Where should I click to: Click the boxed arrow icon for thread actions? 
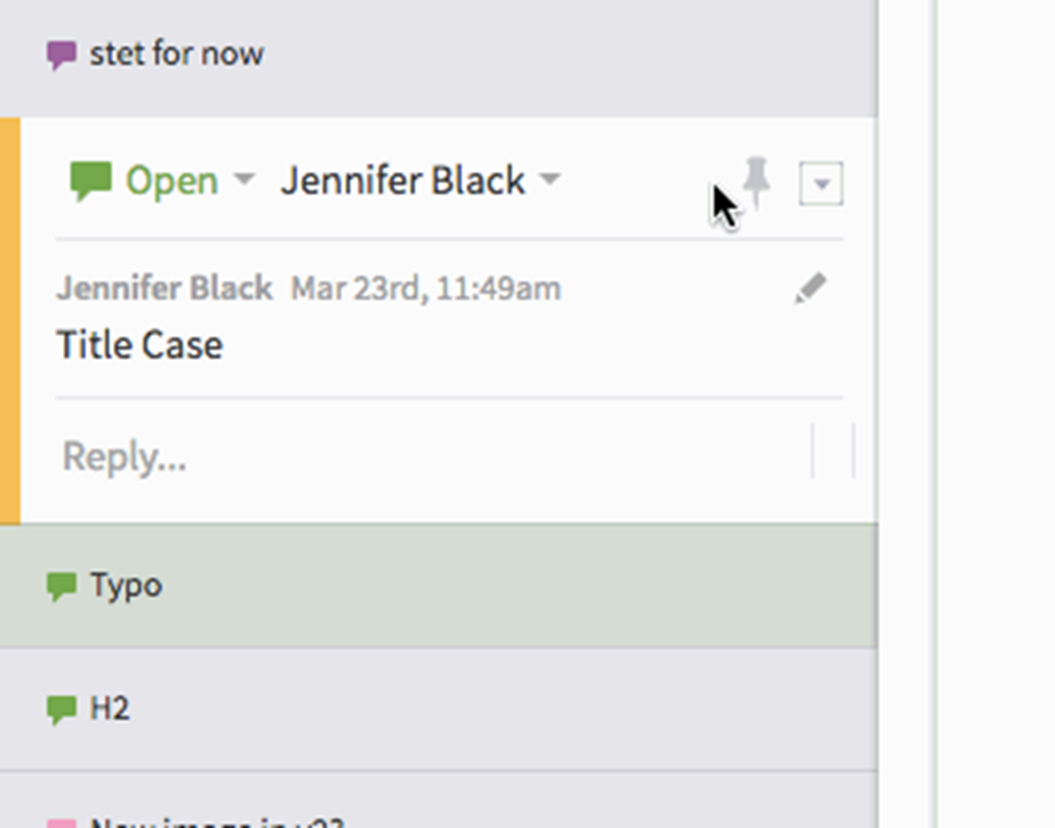point(820,184)
